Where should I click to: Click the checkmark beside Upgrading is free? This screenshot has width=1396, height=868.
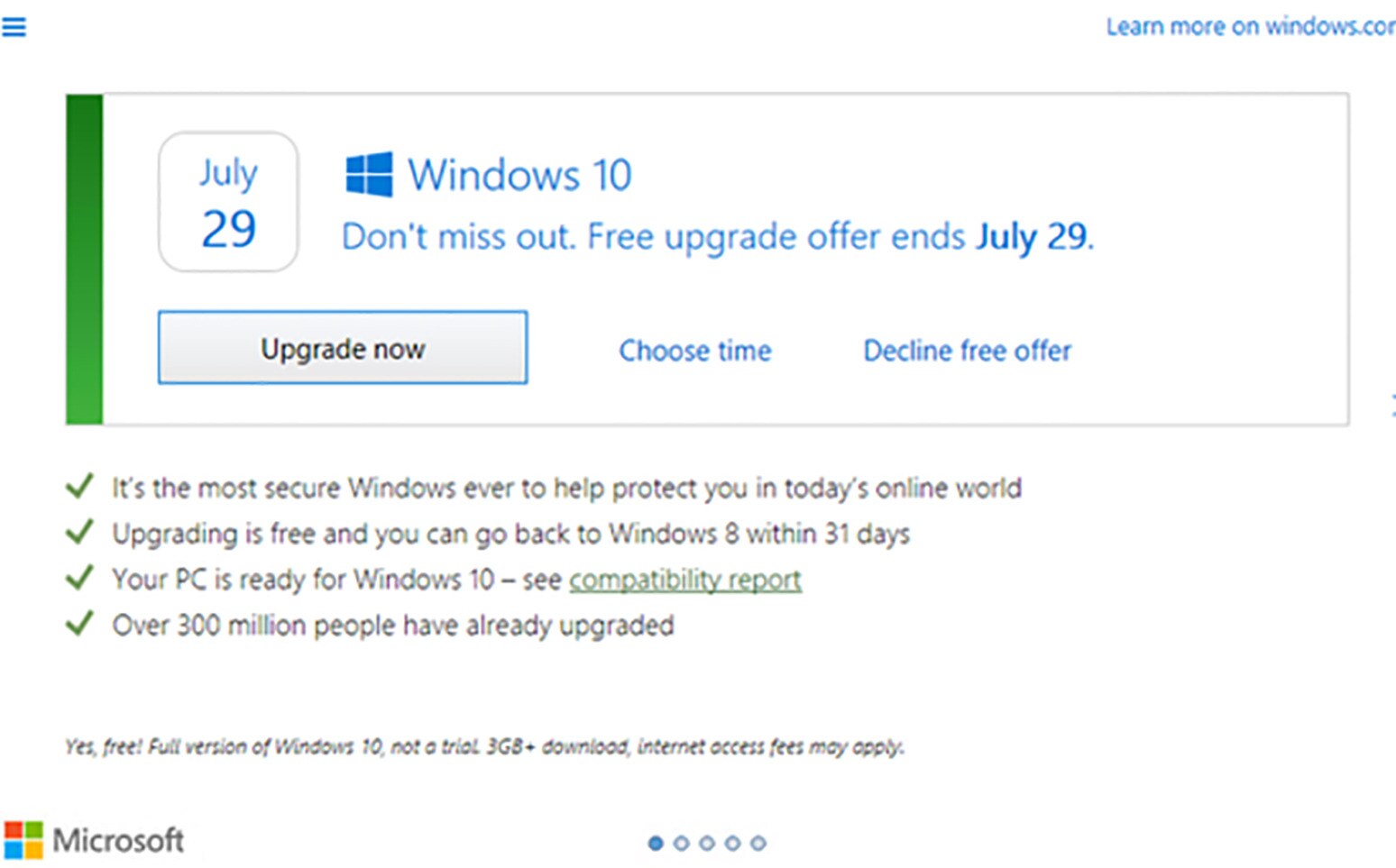tap(80, 532)
